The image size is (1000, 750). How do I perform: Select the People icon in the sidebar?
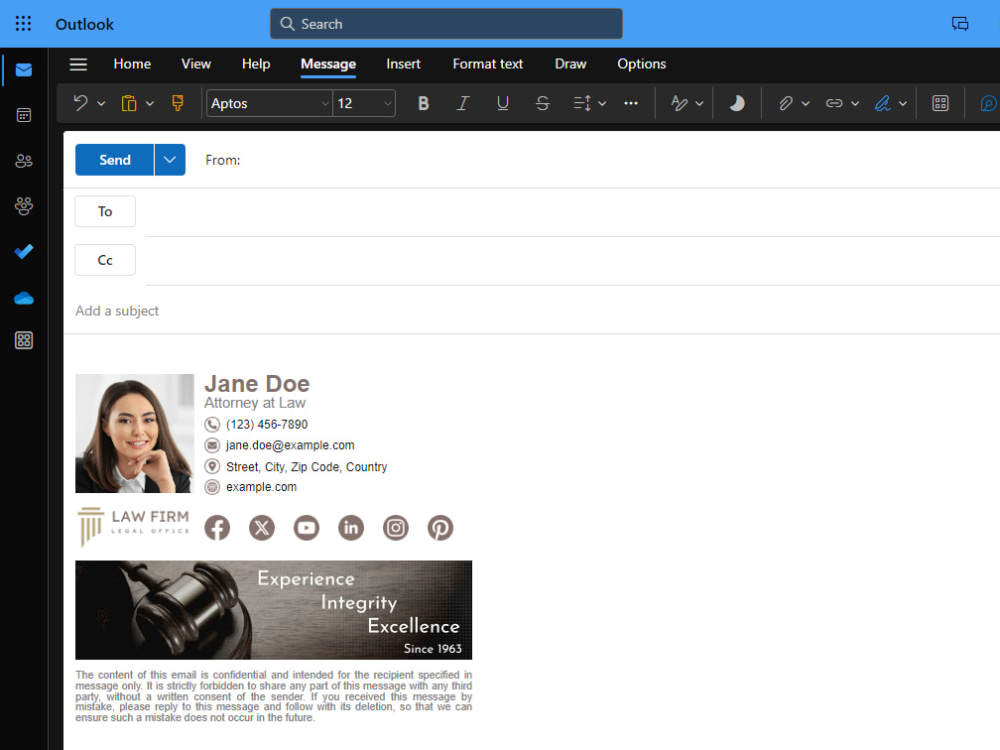(23, 160)
